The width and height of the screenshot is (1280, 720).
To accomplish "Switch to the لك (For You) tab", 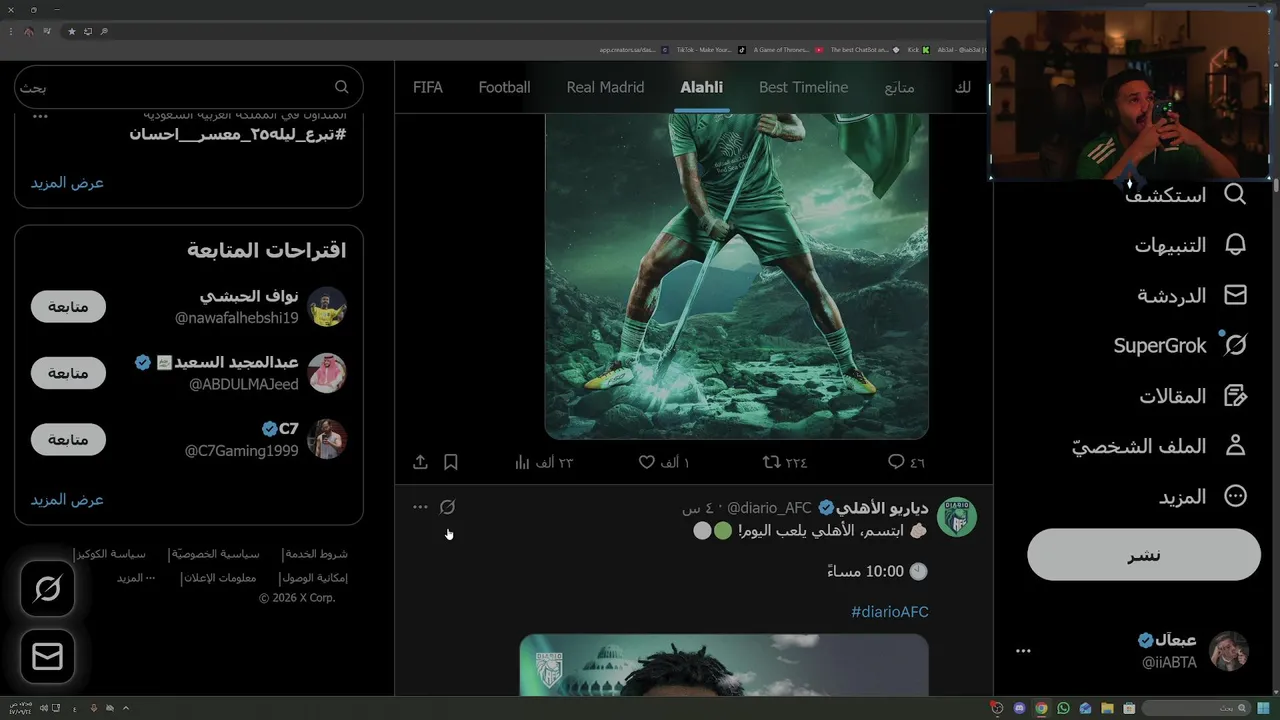I will [963, 87].
